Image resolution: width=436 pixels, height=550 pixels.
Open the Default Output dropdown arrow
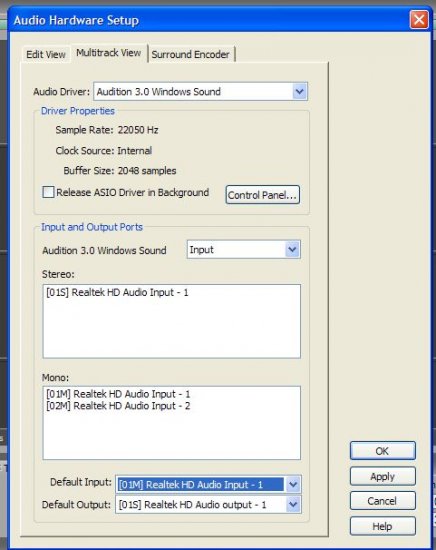click(293, 505)
